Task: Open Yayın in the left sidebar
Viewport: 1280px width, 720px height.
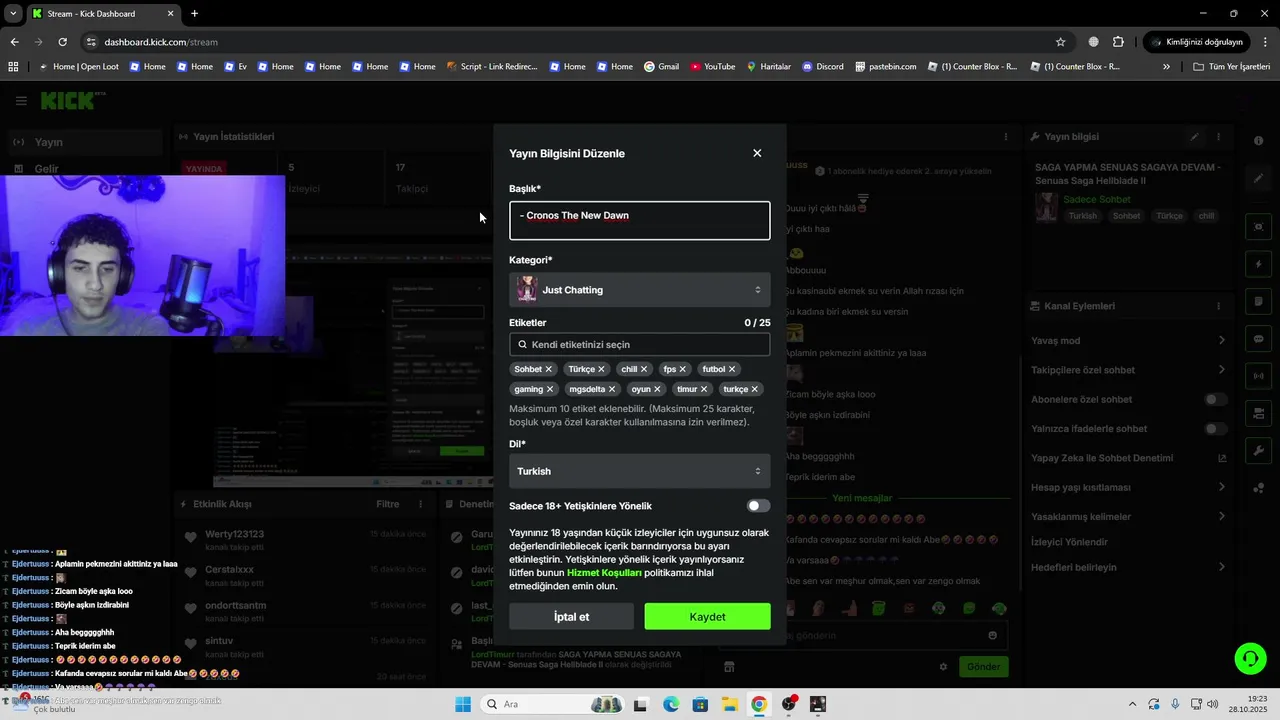Action: 85,142
